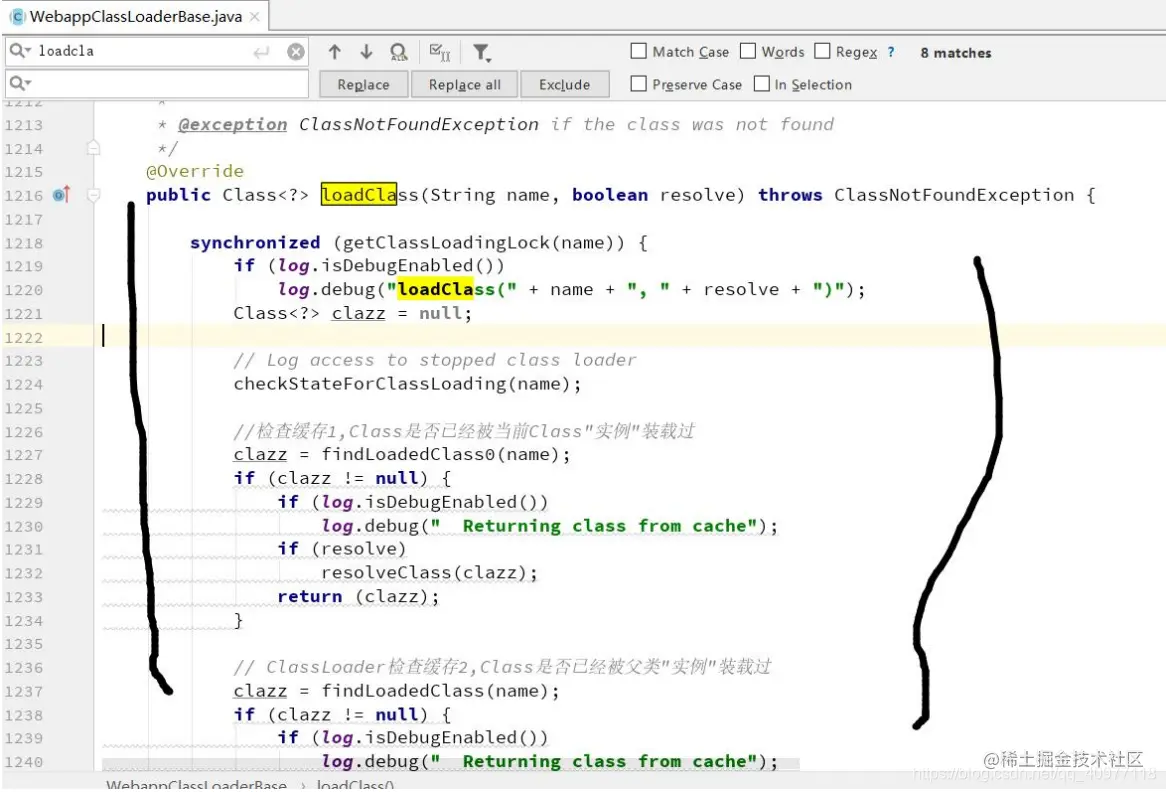Image resolution: width=1166 pixels, height=792 pixels.
Task: Click the Exclude button
Action: 564,84
